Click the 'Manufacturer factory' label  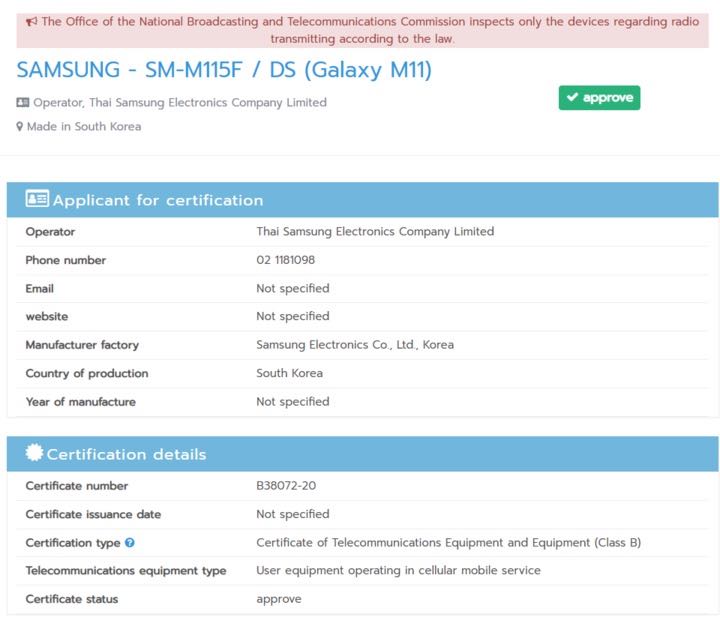(82, 345)
